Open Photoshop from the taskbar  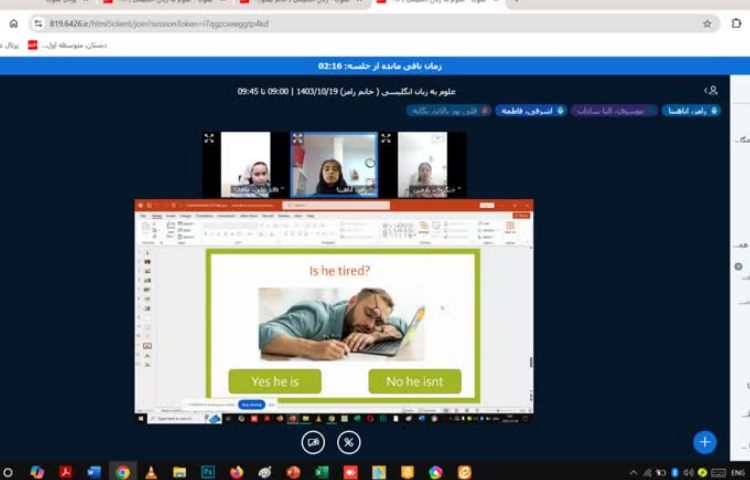(208, 472)
